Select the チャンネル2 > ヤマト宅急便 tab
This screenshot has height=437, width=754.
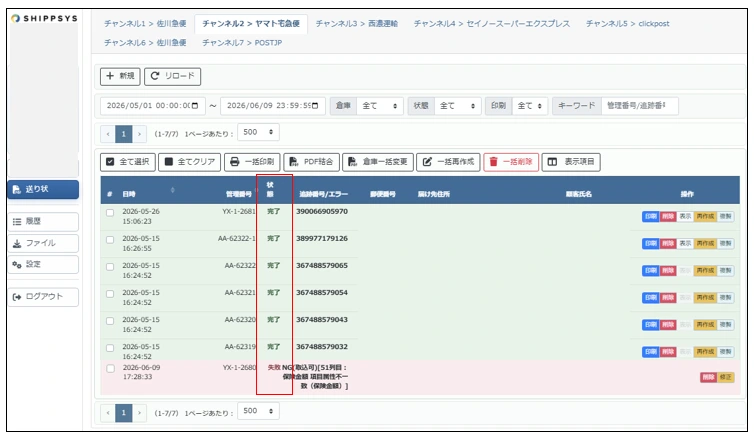tap(251, 24)
